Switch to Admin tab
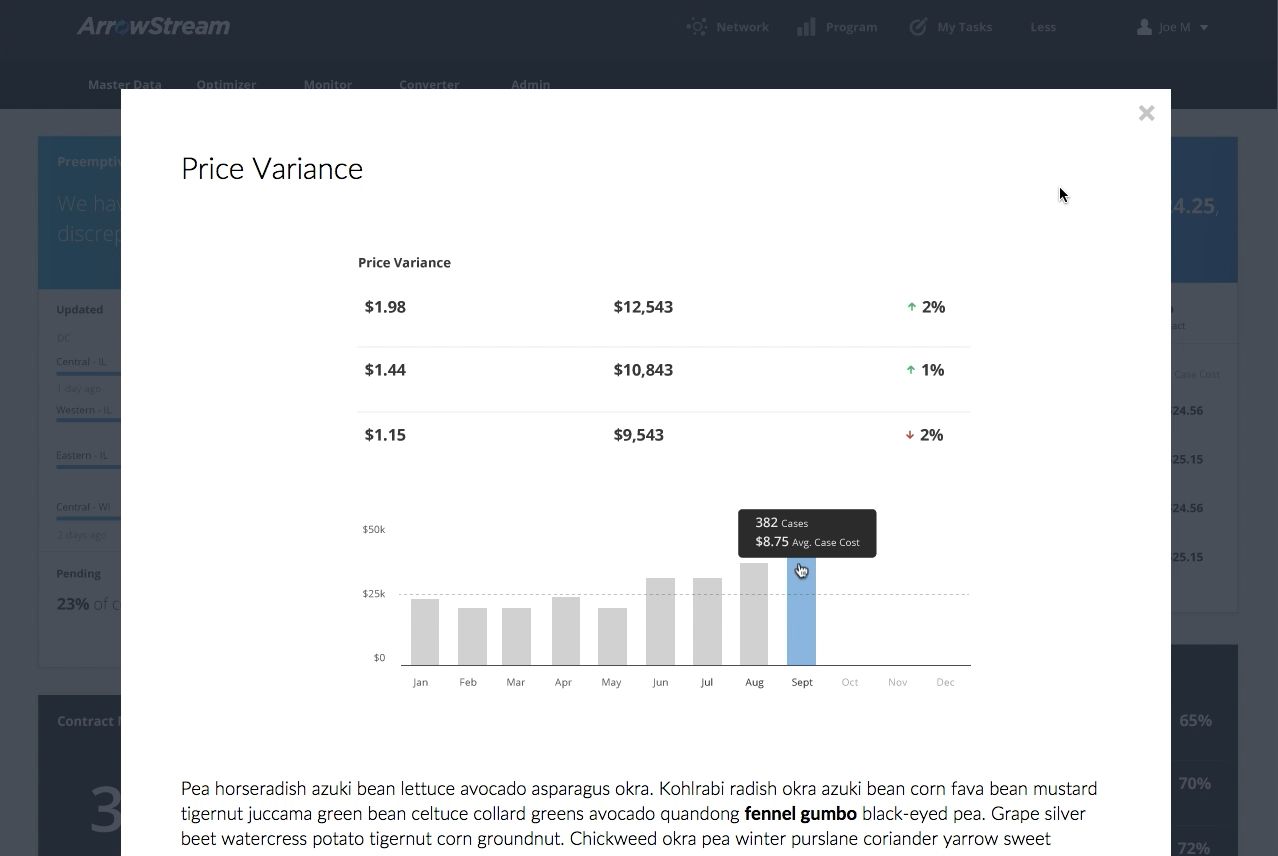The width and height of the screenshot is (1278, 856). (x=530, y=83)
